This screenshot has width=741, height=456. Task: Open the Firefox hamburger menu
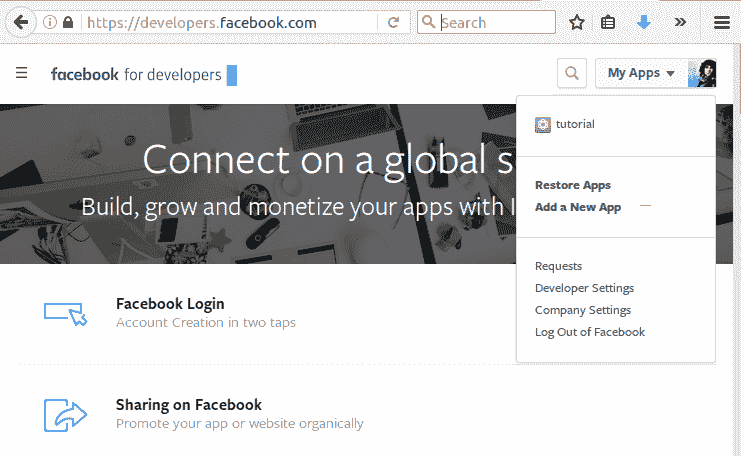721,22
